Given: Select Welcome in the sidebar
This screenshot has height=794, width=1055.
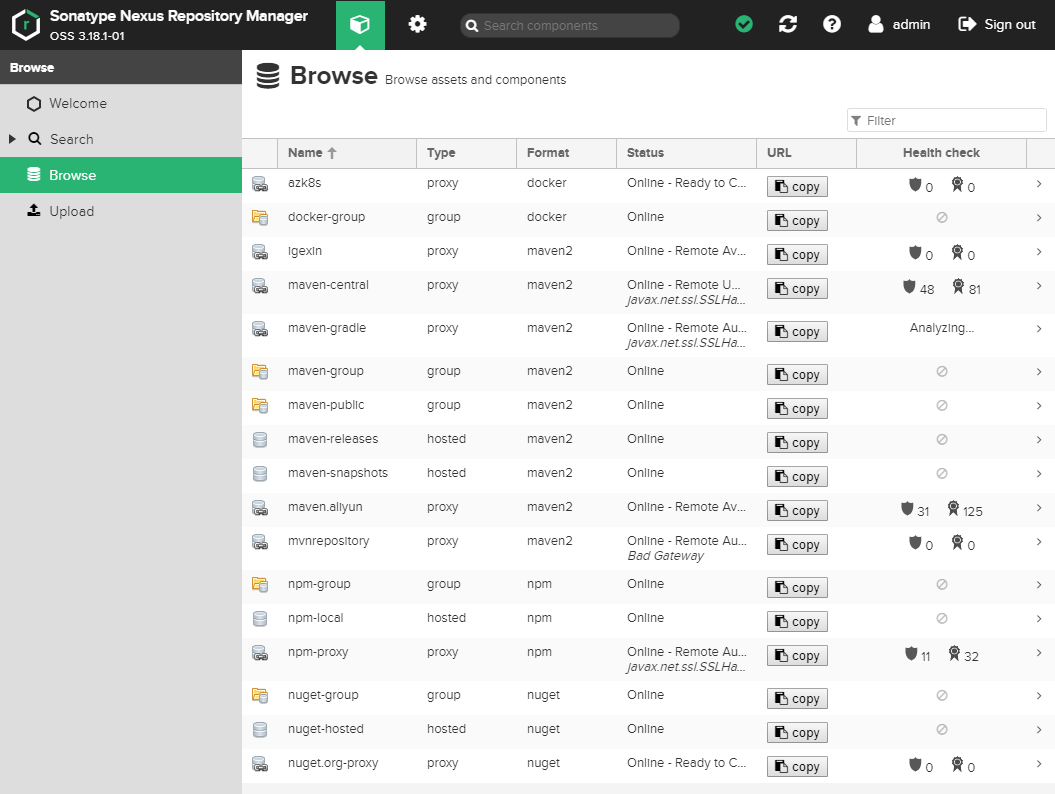Looking at the screenshot, I should click(x=121, y=104).
